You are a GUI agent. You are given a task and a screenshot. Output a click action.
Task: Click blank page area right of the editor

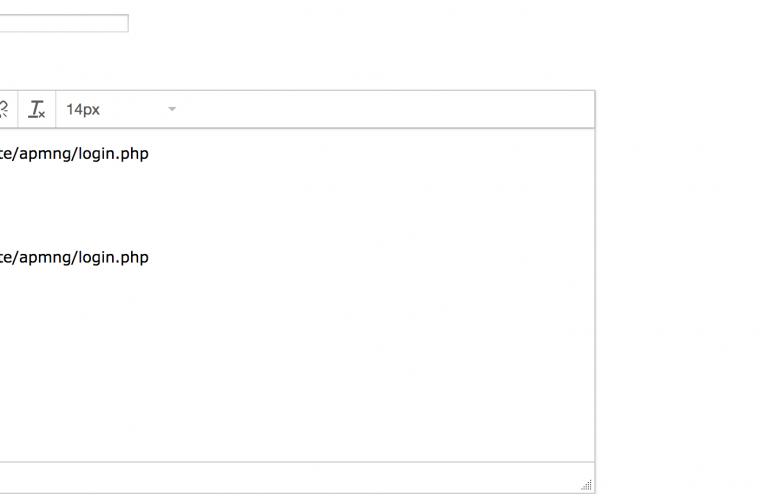tap(678, 291)
